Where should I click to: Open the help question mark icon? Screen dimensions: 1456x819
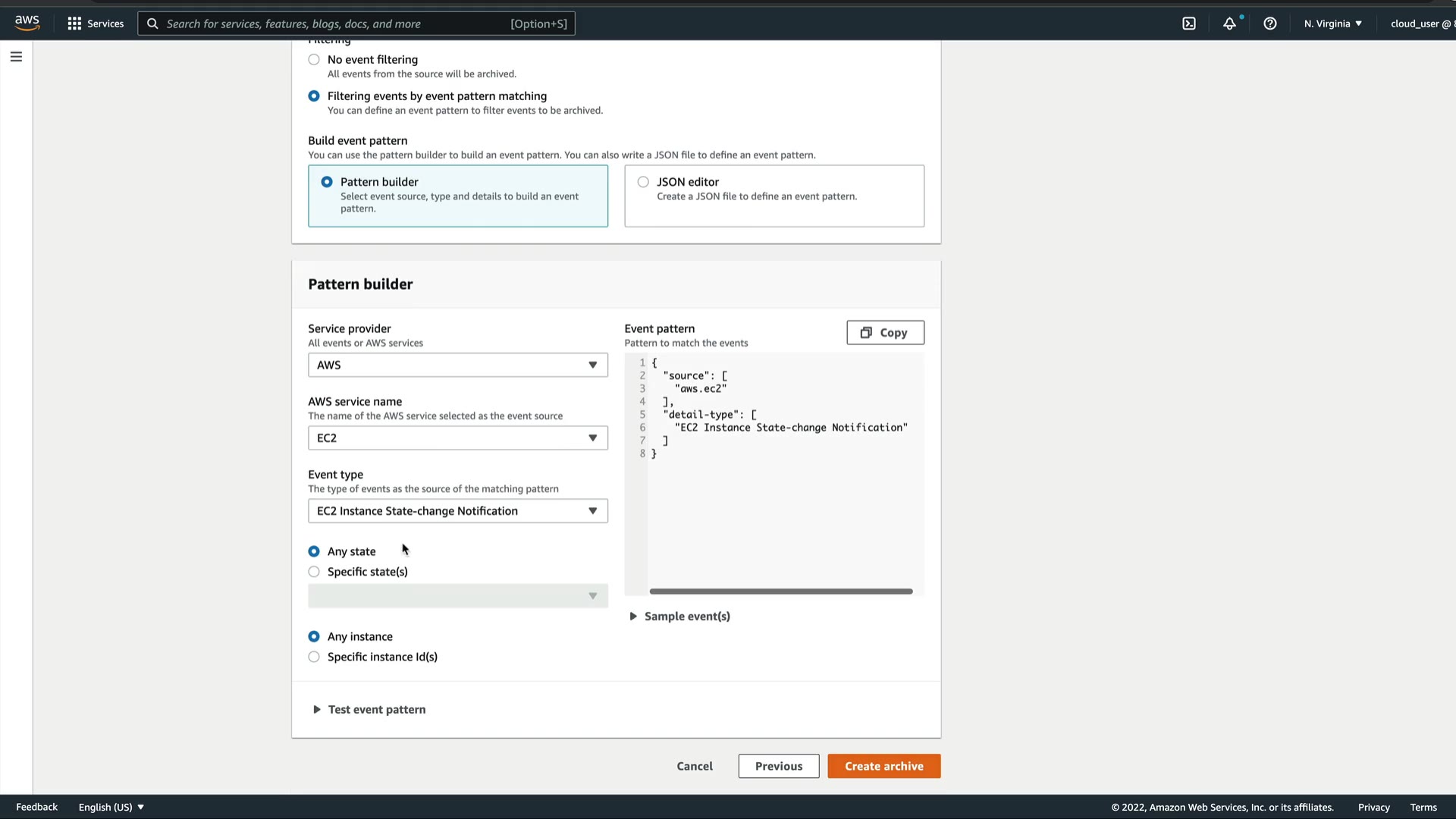tap(1269, 24)
